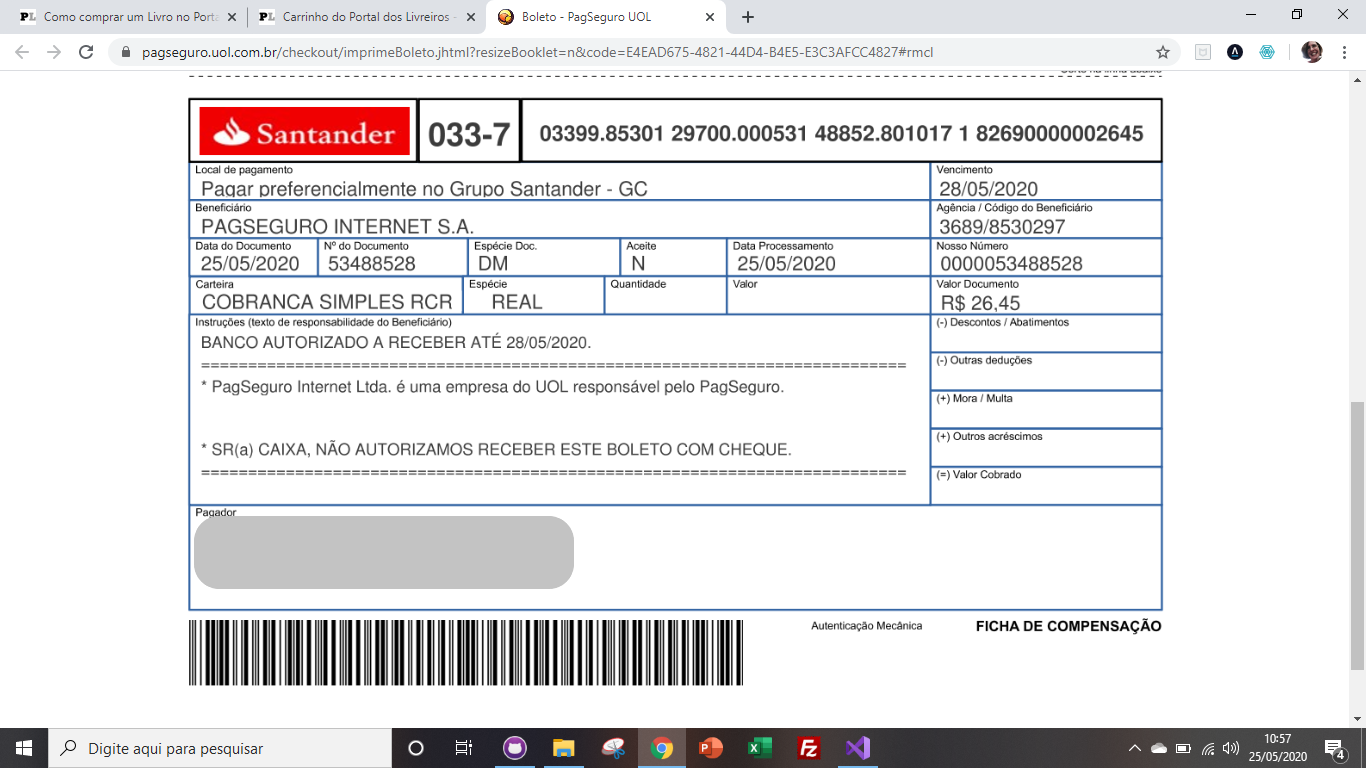The height and width of the screenshot is (768, 1366).
Task: Switch to Chrome on taskbar
Action: pyautogui.click(x=661, y=748)
